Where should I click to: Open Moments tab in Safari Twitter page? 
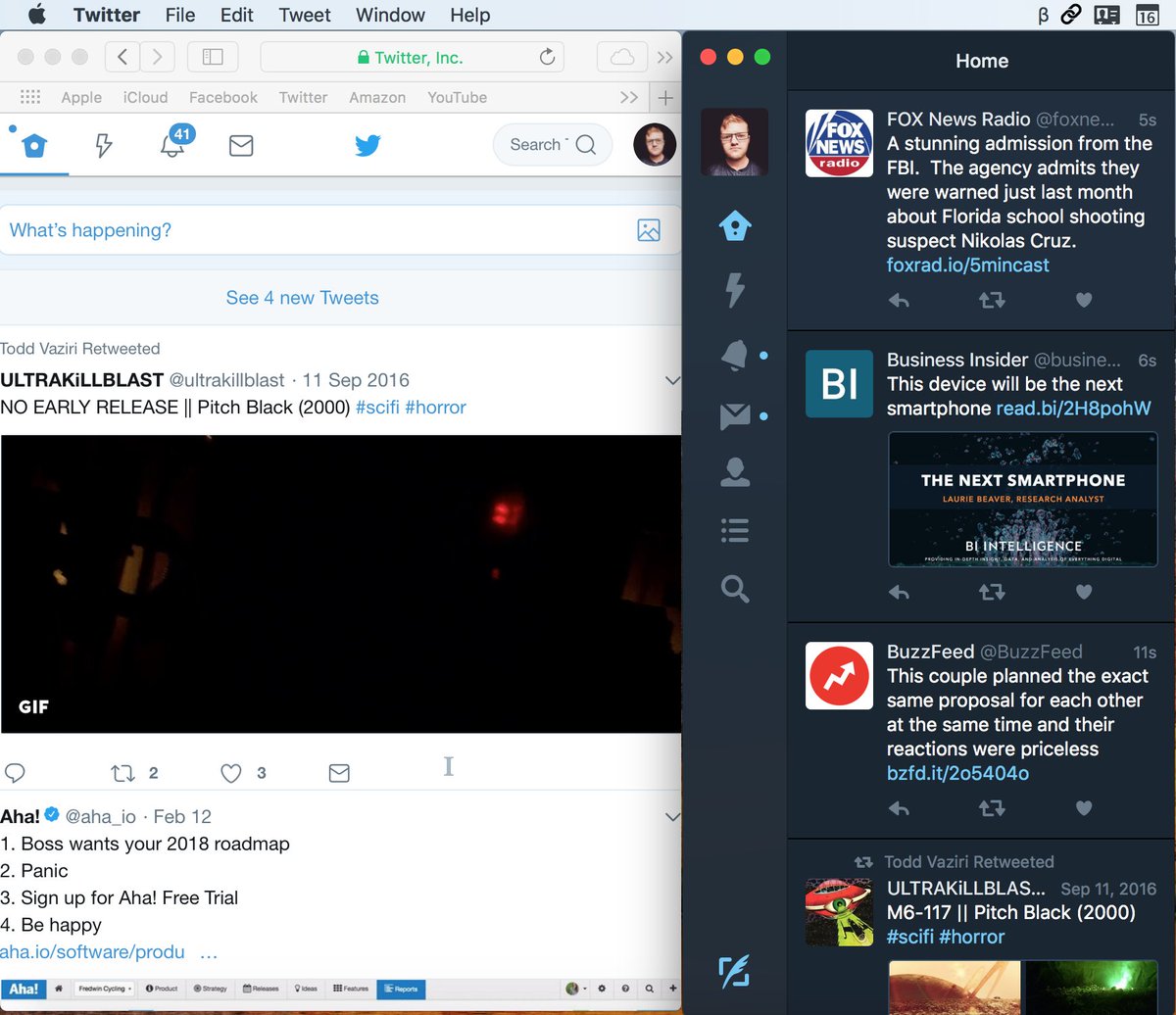103,146
